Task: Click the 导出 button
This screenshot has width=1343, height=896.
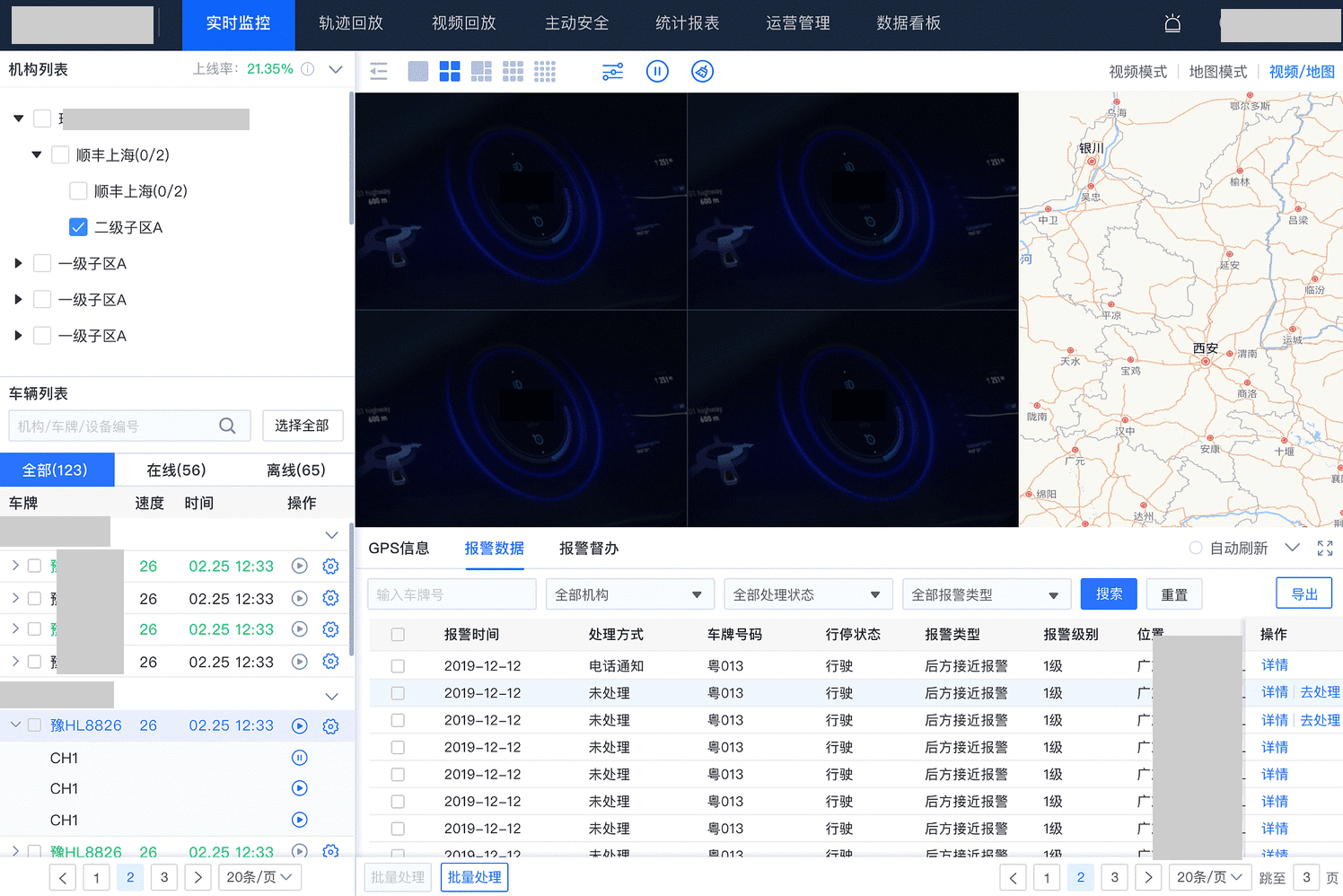Action: [1303, 594]
